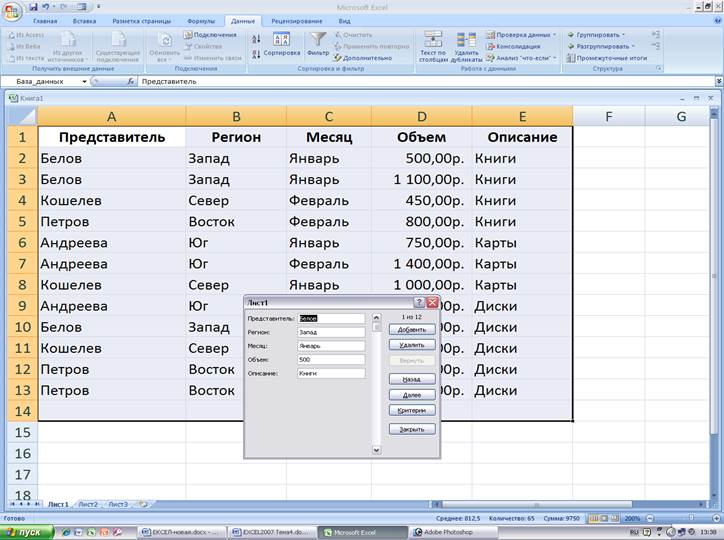724x540 pixels.
Task: Click the zoom slider in status bar
Action: (680, 519)
